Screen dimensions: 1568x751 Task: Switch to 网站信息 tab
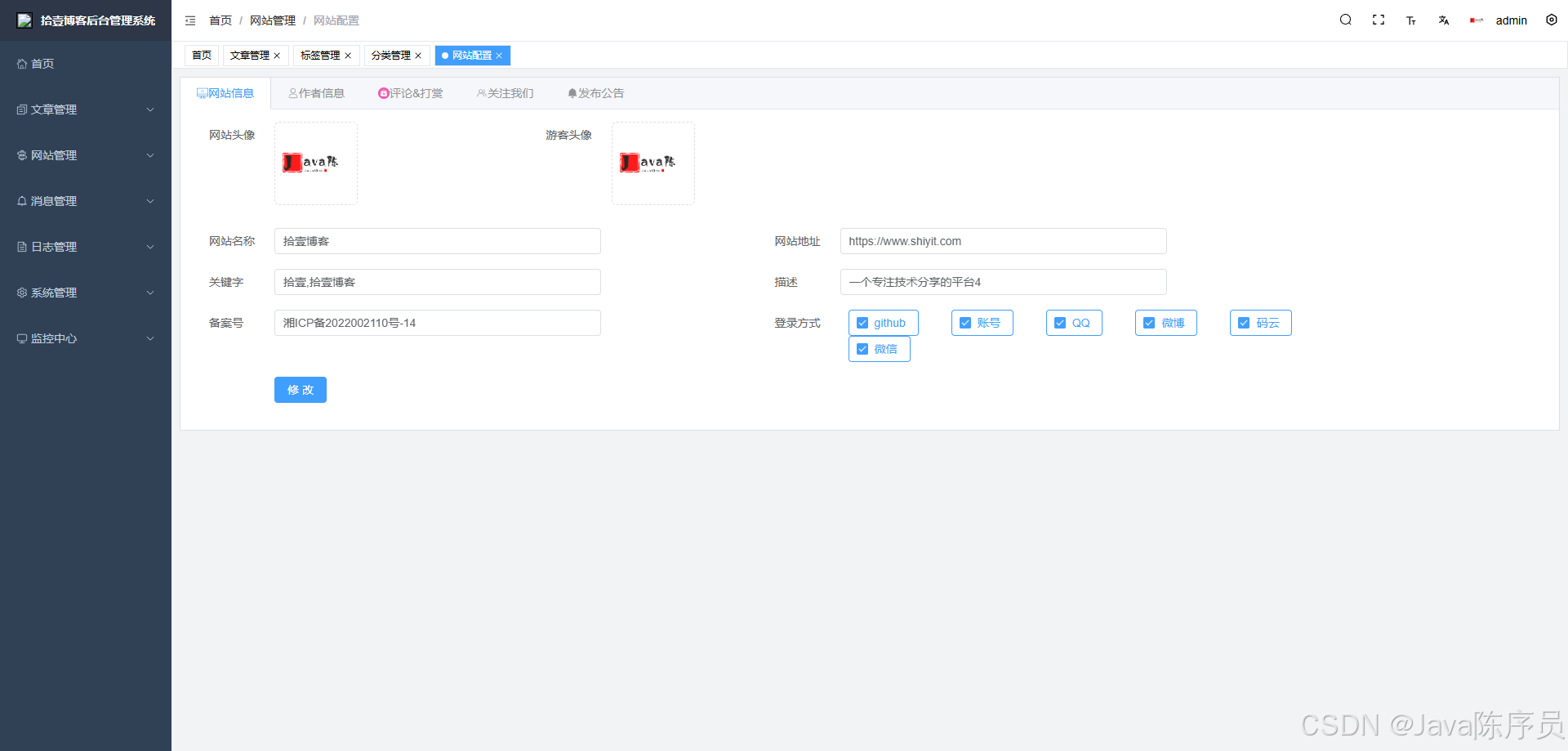[225, 93]
